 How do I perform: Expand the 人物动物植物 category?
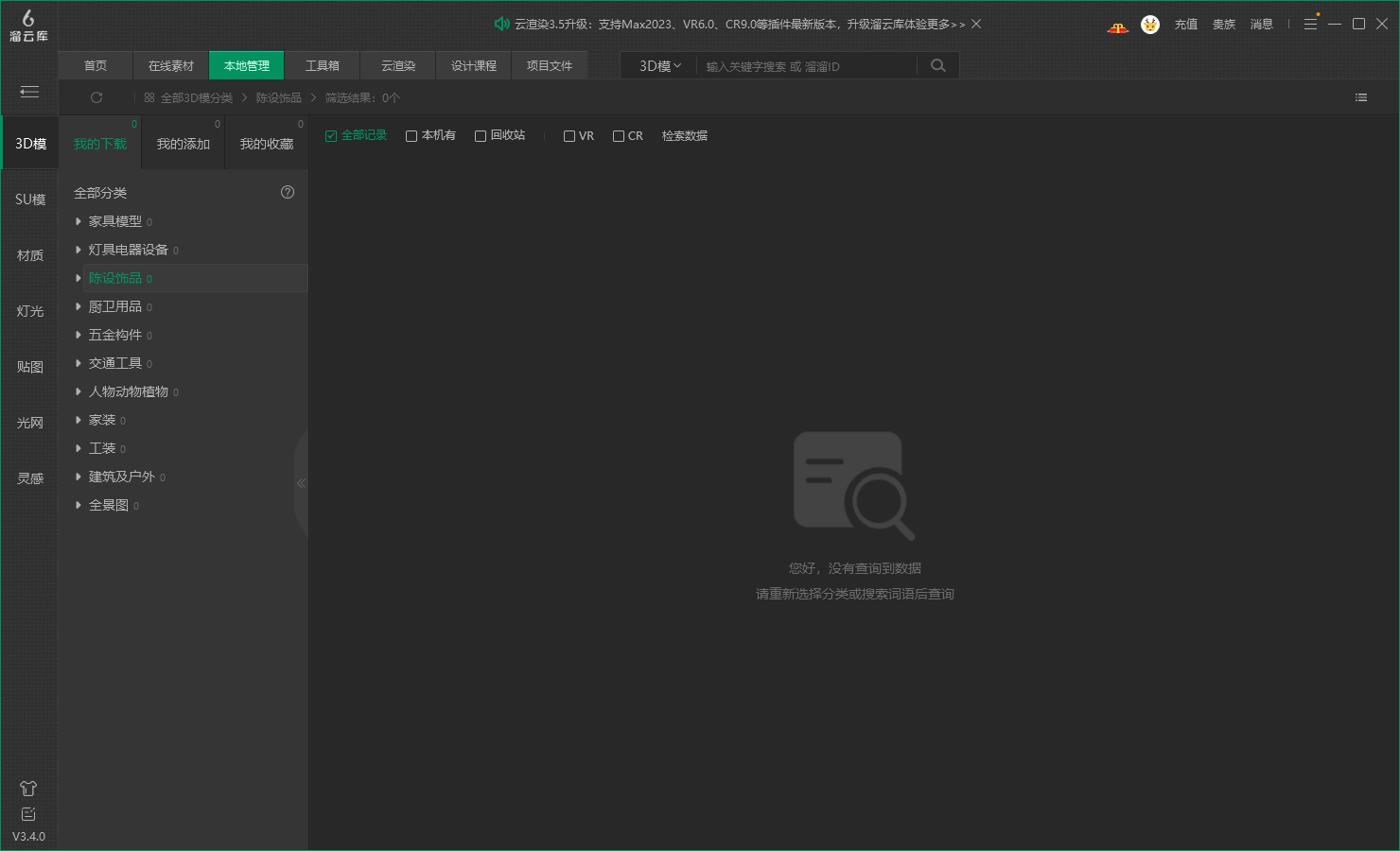79,391
